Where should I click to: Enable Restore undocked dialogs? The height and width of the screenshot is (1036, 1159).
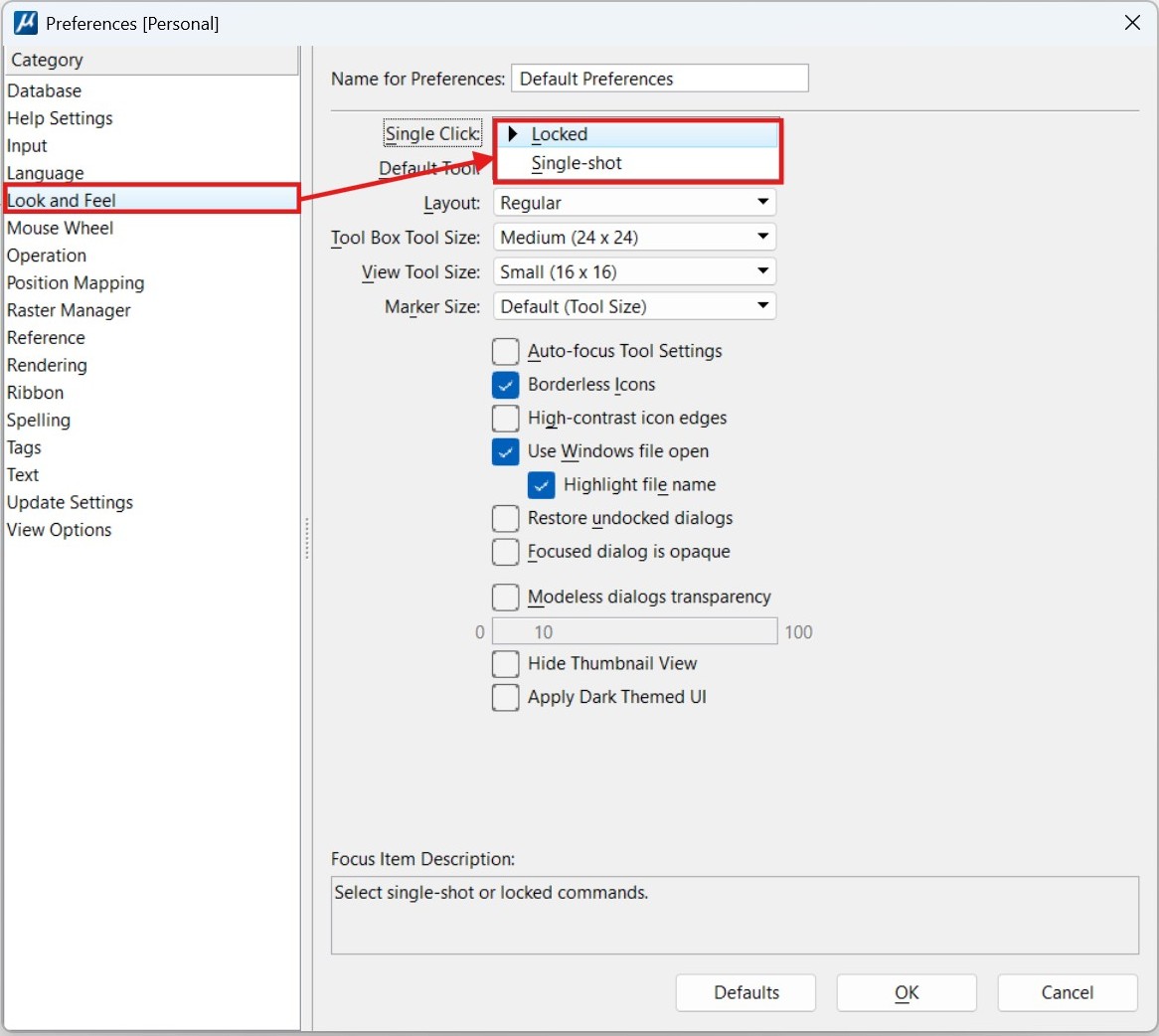(506, 518)
